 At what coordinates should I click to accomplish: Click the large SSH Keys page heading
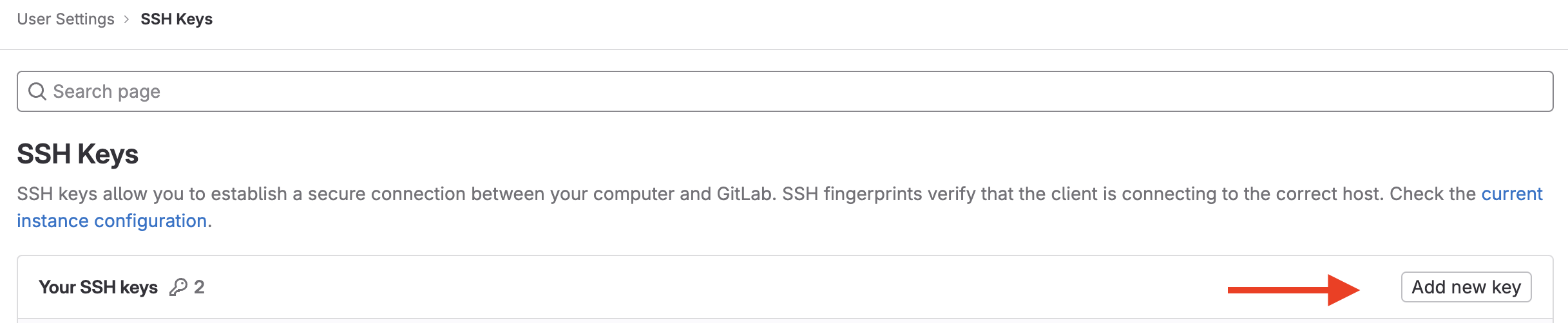[x=78, y=154]
